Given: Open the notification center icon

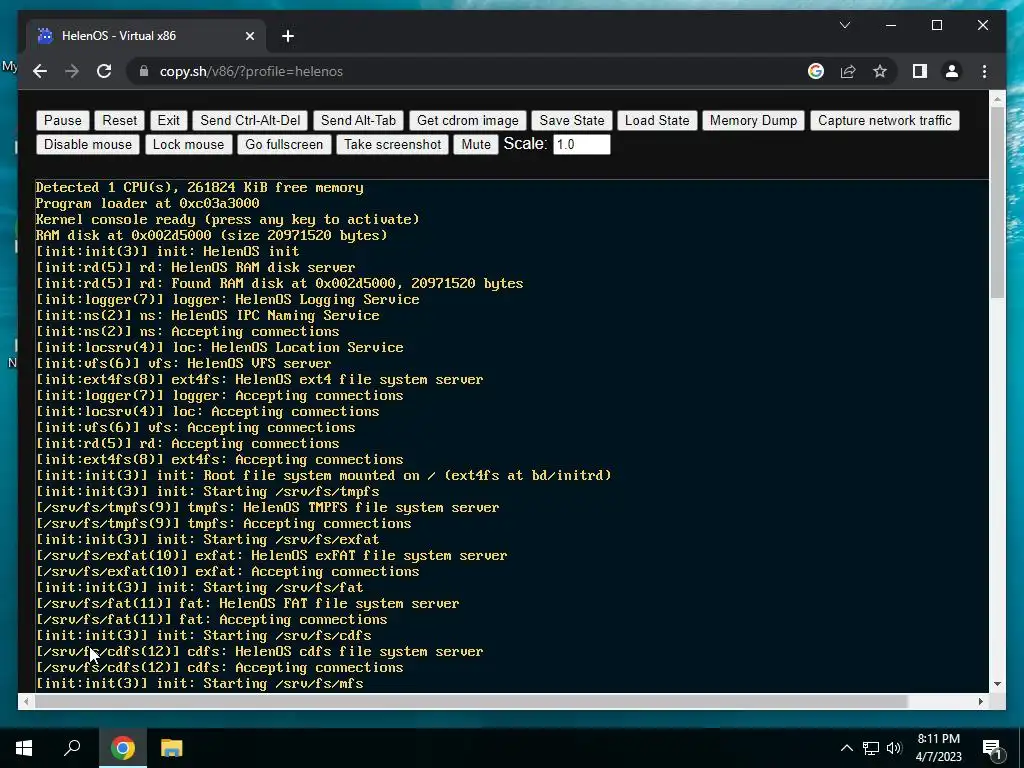Looking at the screenshot, I should (992, 748).
